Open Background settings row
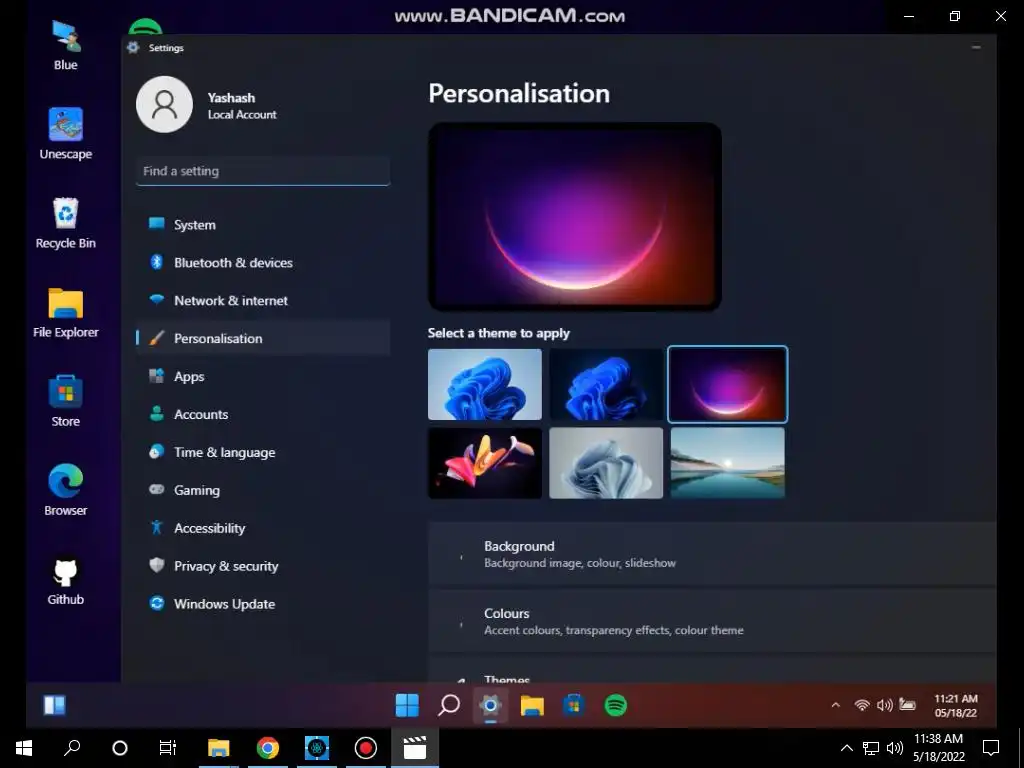The image size is (1024, 768). 712,554
